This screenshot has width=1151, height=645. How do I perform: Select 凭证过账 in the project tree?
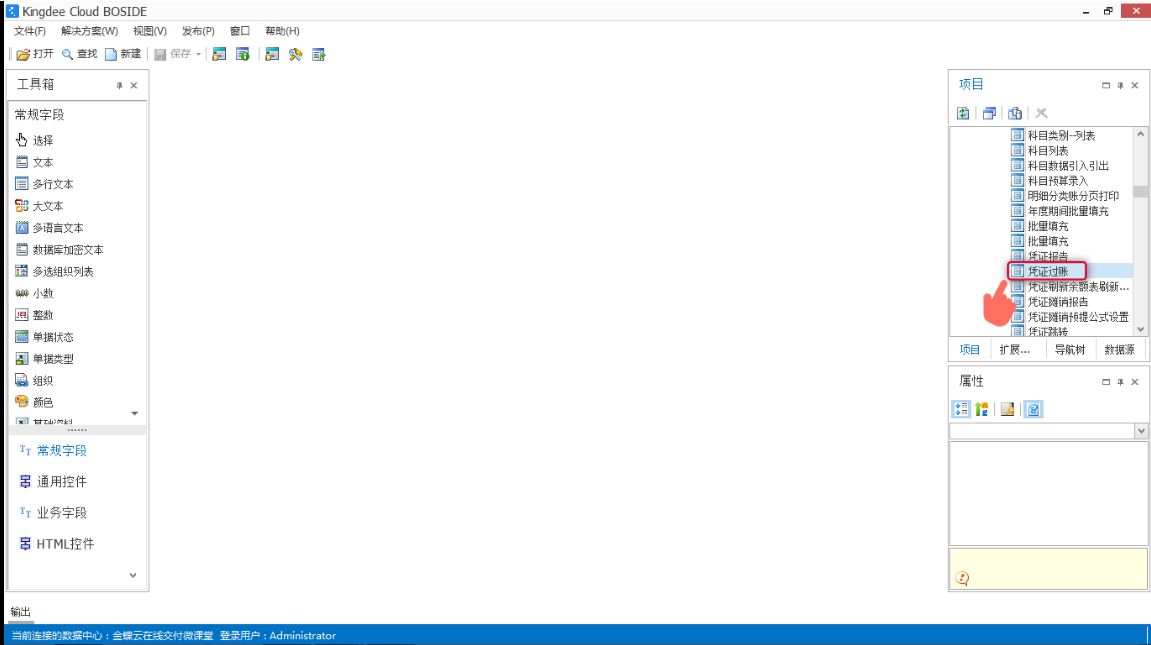point(1048,271)
